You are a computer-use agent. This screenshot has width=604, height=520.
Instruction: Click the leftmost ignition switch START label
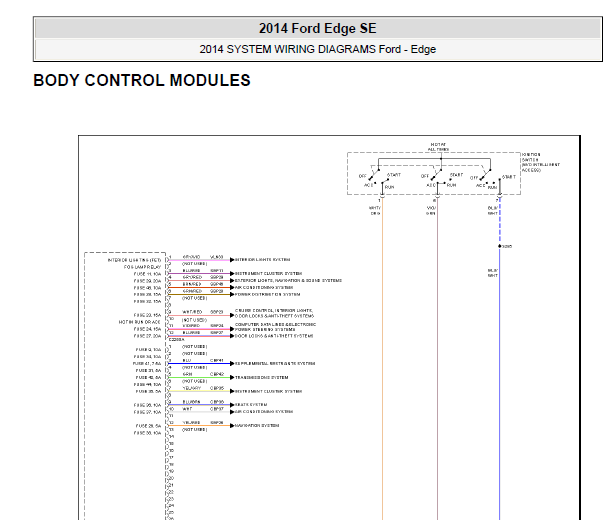pyautogui.click(x=394, y=175)
